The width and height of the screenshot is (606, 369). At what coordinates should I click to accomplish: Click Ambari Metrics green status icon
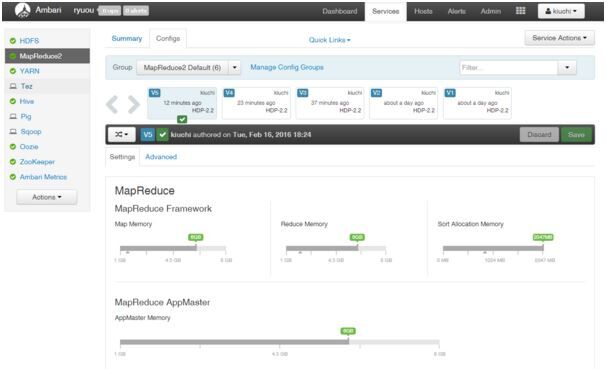[x=13, y=177]
